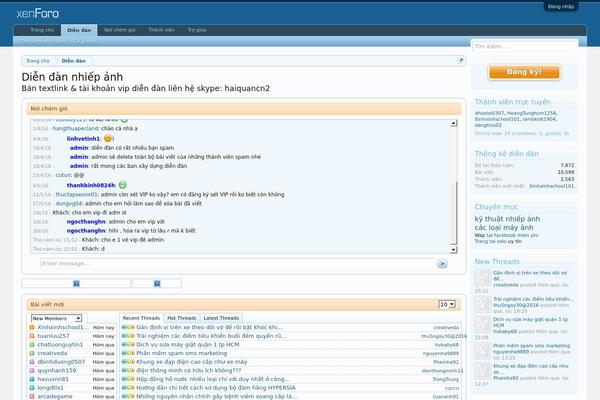Image resolution: width=600 pixels, height=400 pixels.
Task: Click the smiley icon next to thanhbinh0824h
Action: click(122, 185)
